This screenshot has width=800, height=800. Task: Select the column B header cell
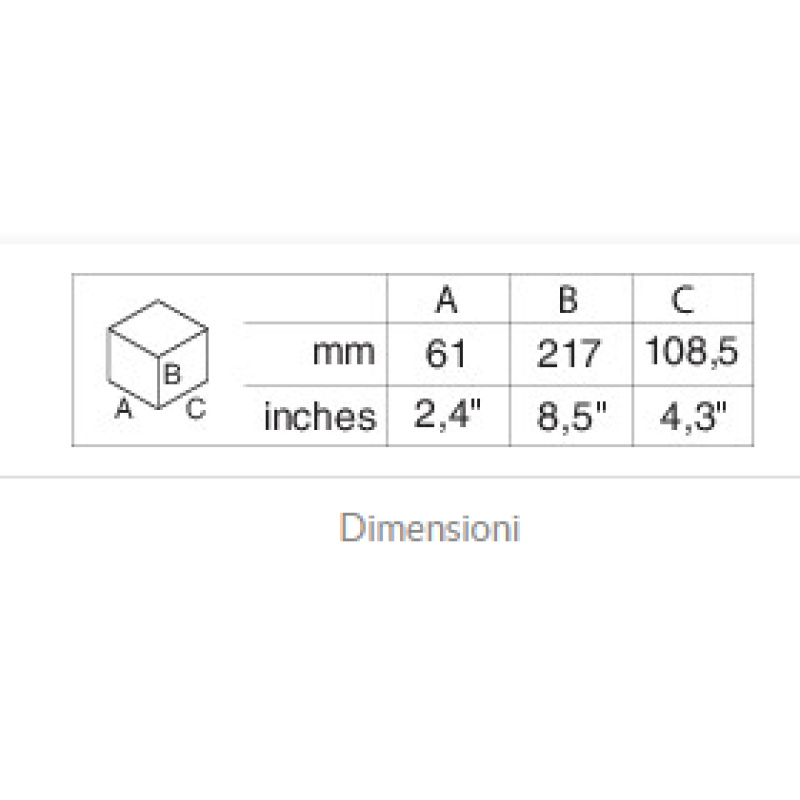pyautogui.click(x=571, y=300)
